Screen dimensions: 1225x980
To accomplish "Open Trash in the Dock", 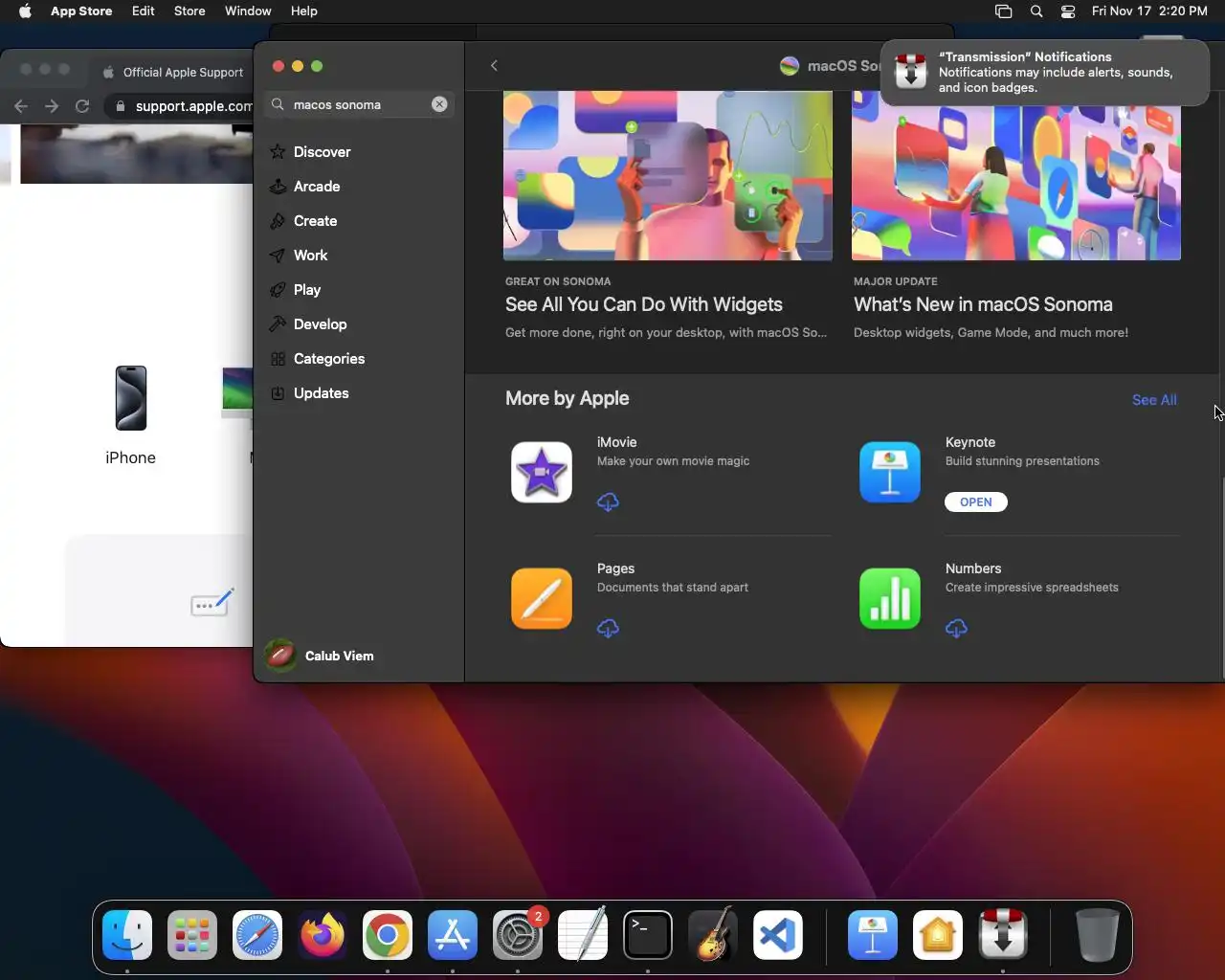I will 1097,935.
